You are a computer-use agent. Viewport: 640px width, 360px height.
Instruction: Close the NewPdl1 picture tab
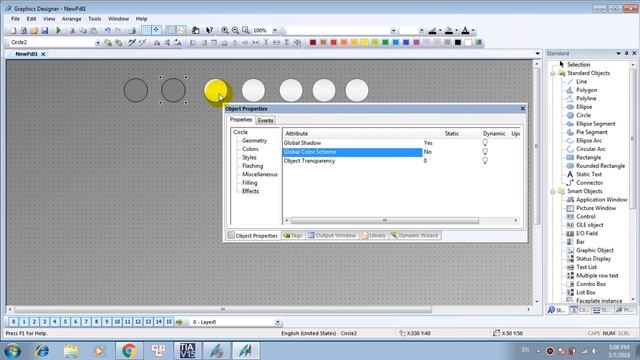point(43,54)
